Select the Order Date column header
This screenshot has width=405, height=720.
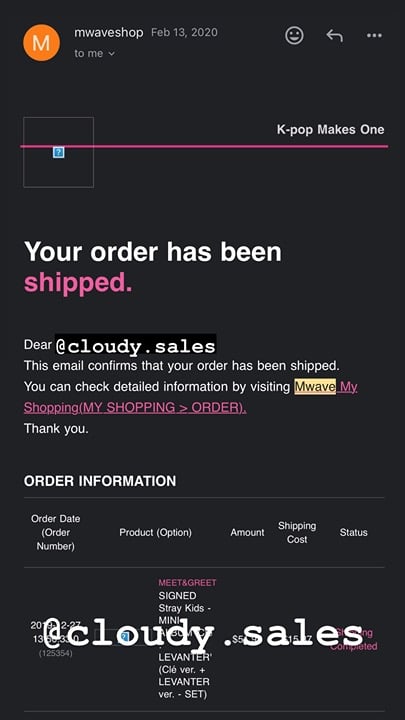(56, 533)
